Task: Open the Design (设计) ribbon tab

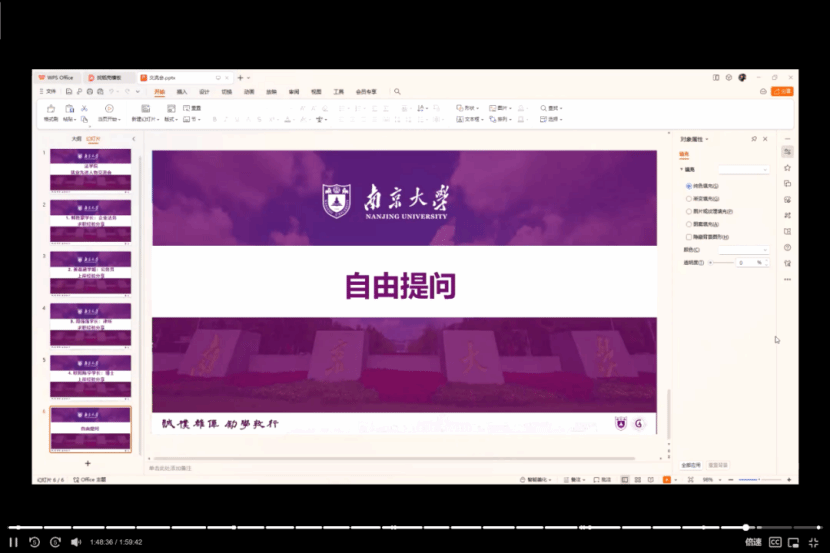Action: click(x=204, y=92)
